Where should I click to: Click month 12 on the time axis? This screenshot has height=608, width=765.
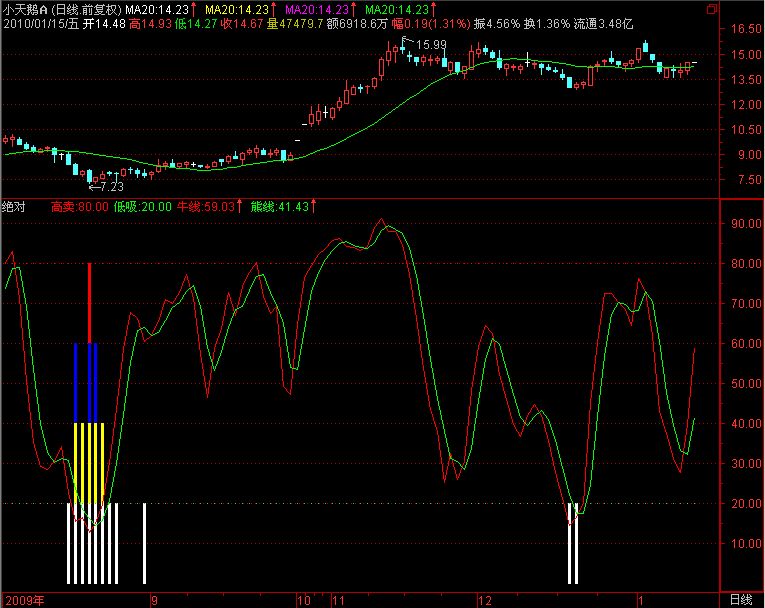(485, 599)
